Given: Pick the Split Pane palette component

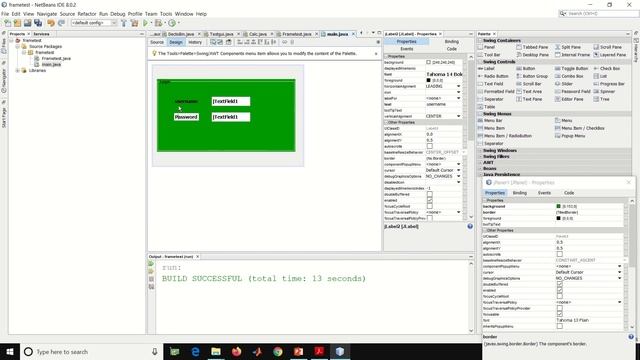Looking at the screenshot, I should coord(568,47).
